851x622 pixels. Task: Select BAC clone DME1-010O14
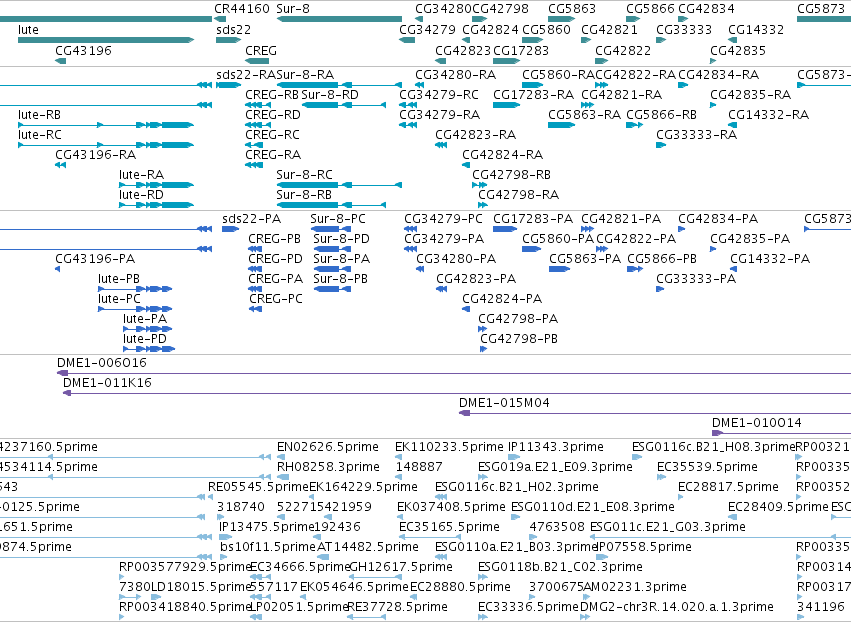point(756,423)
